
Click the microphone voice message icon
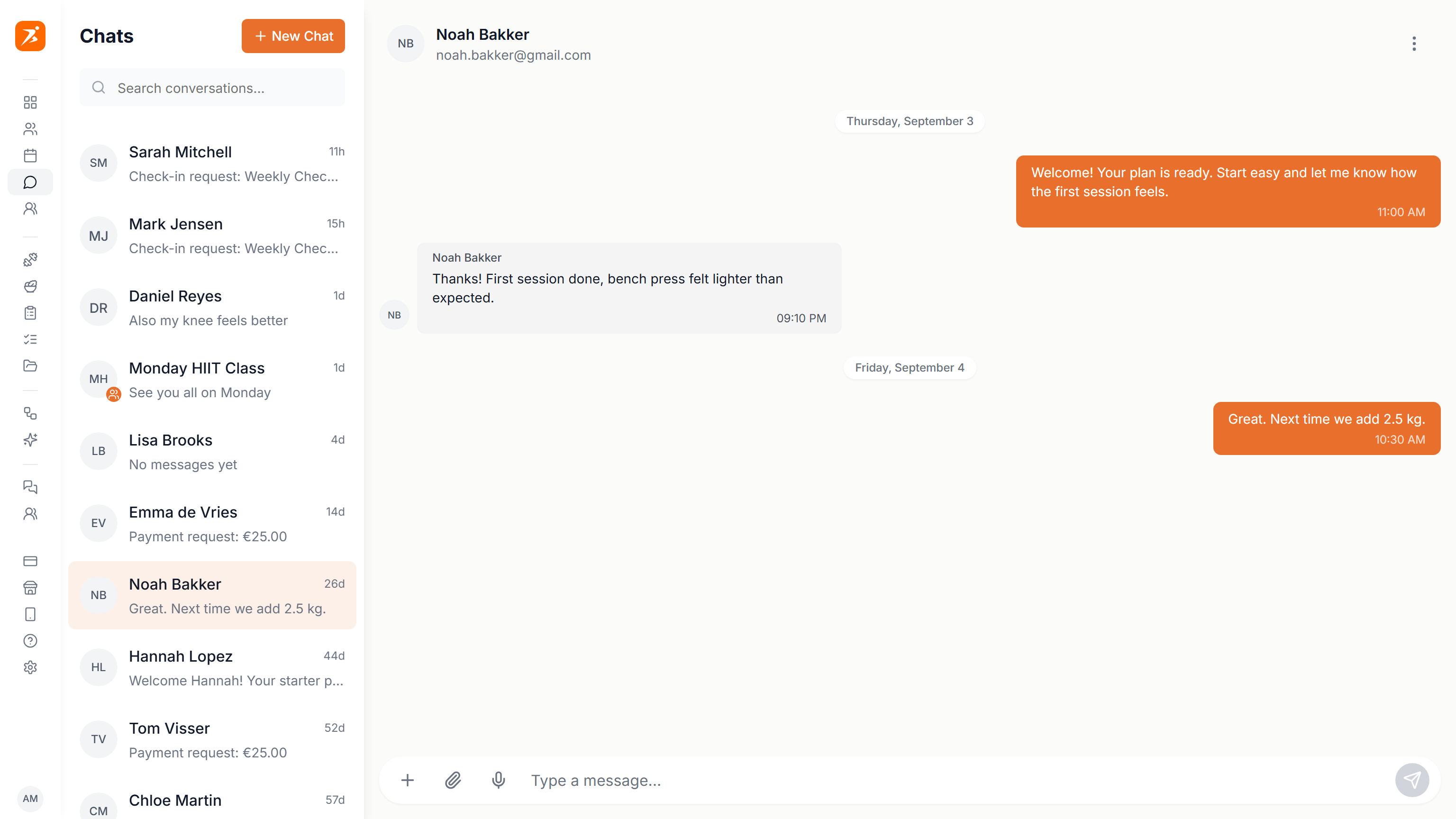498,780
